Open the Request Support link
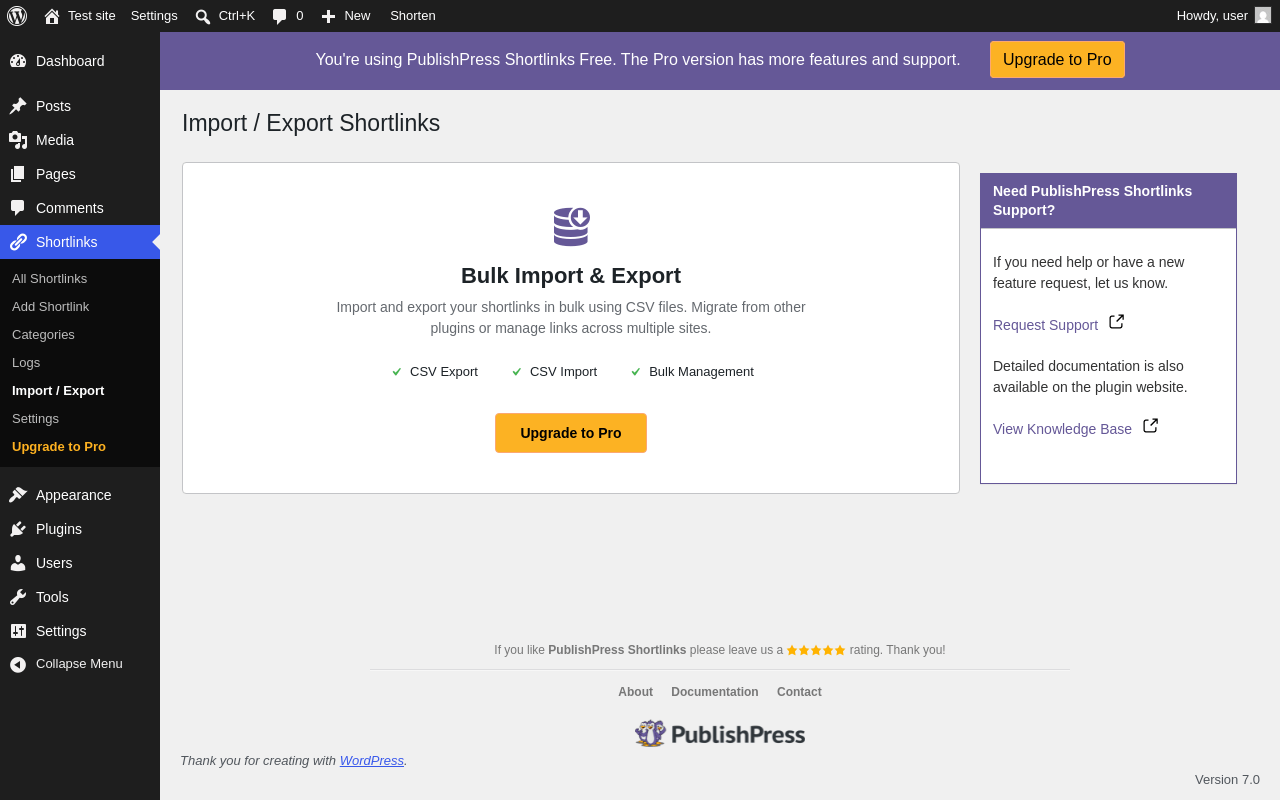 point(1045,325)
